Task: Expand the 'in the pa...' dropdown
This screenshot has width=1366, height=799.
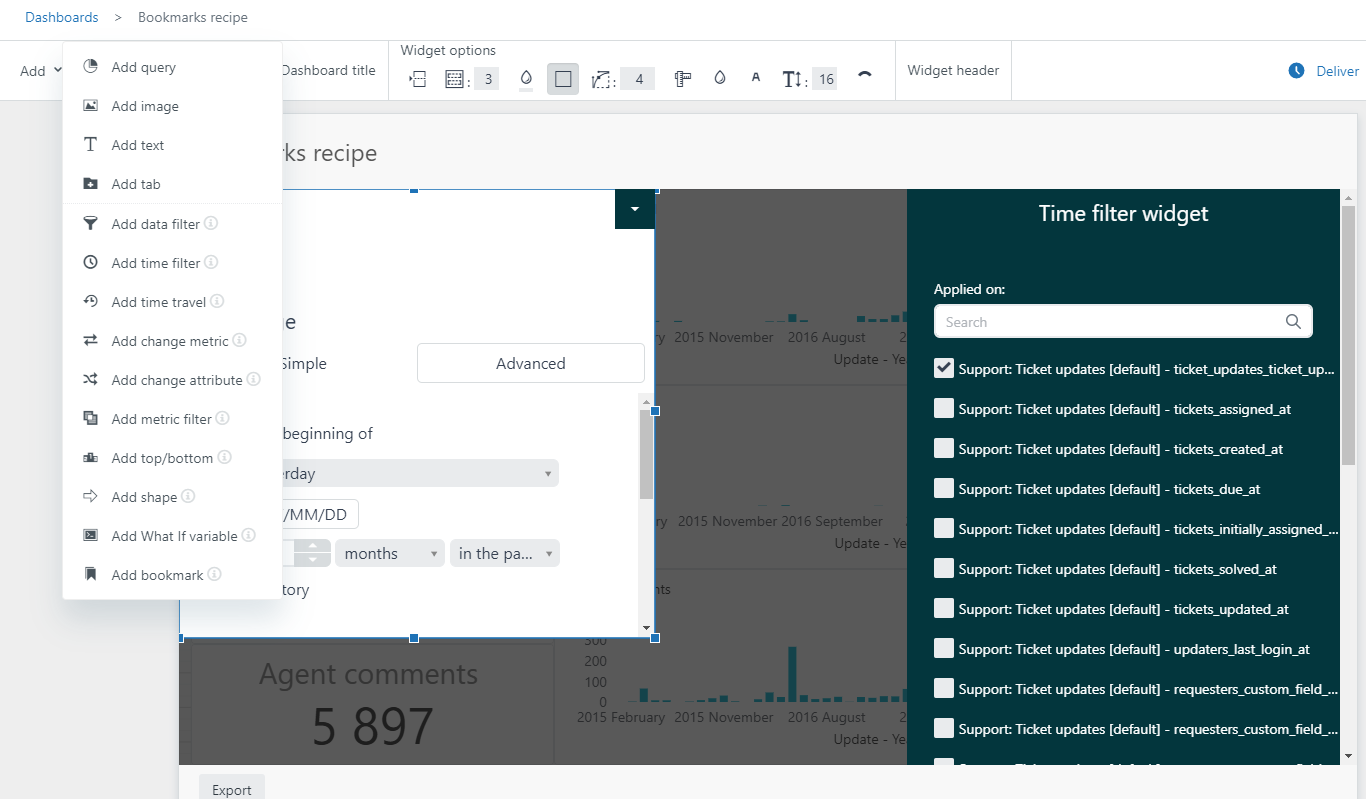Action: point(504,552)
